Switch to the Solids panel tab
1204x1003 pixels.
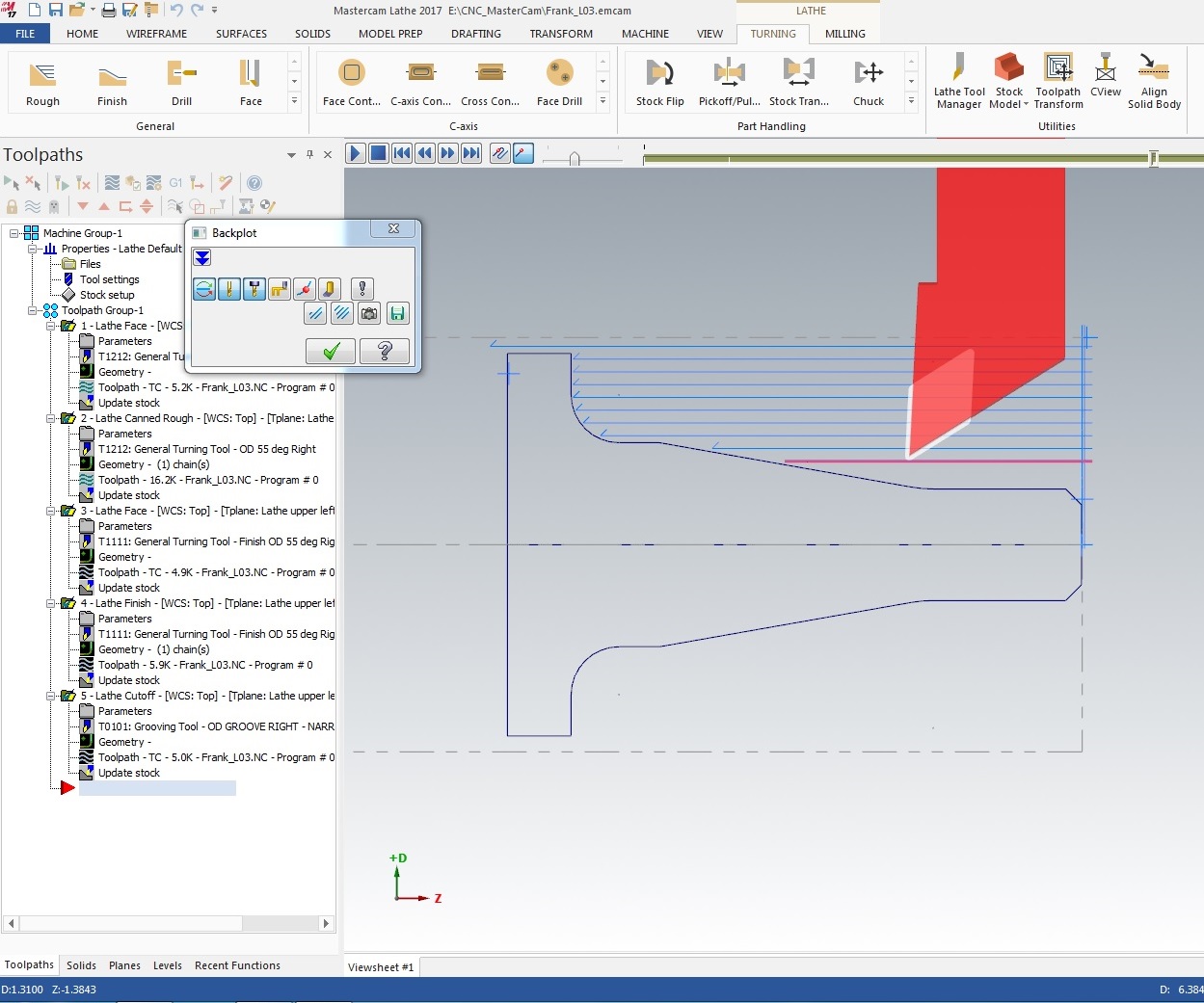click(x=81, y=965)
